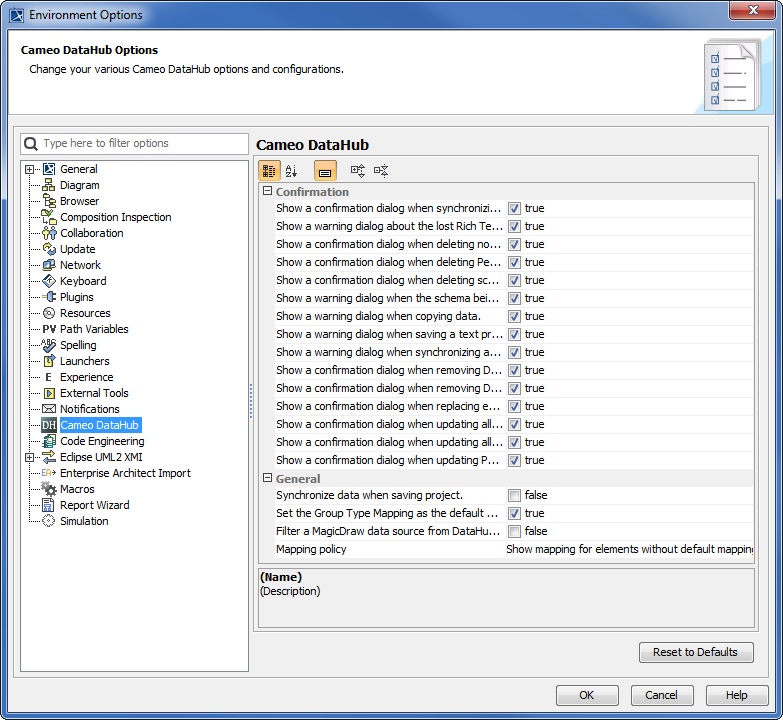The width and height of the screenshot is (783, 720).
Task: Click the Macros gear icon
Action: (x=48, y=489)
